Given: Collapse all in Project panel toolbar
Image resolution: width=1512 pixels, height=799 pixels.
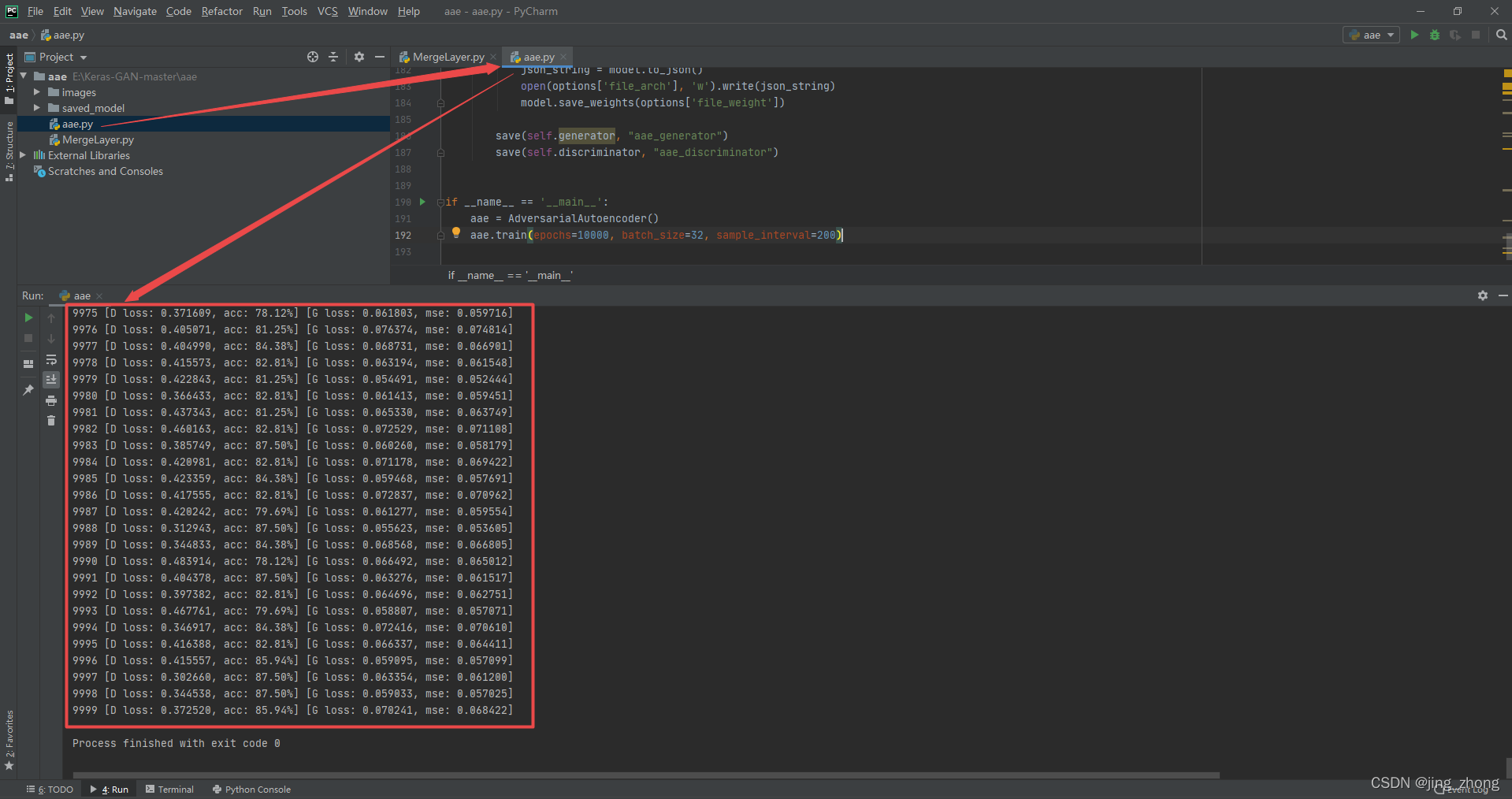Looking at the screenshot, I should point(333,57).
